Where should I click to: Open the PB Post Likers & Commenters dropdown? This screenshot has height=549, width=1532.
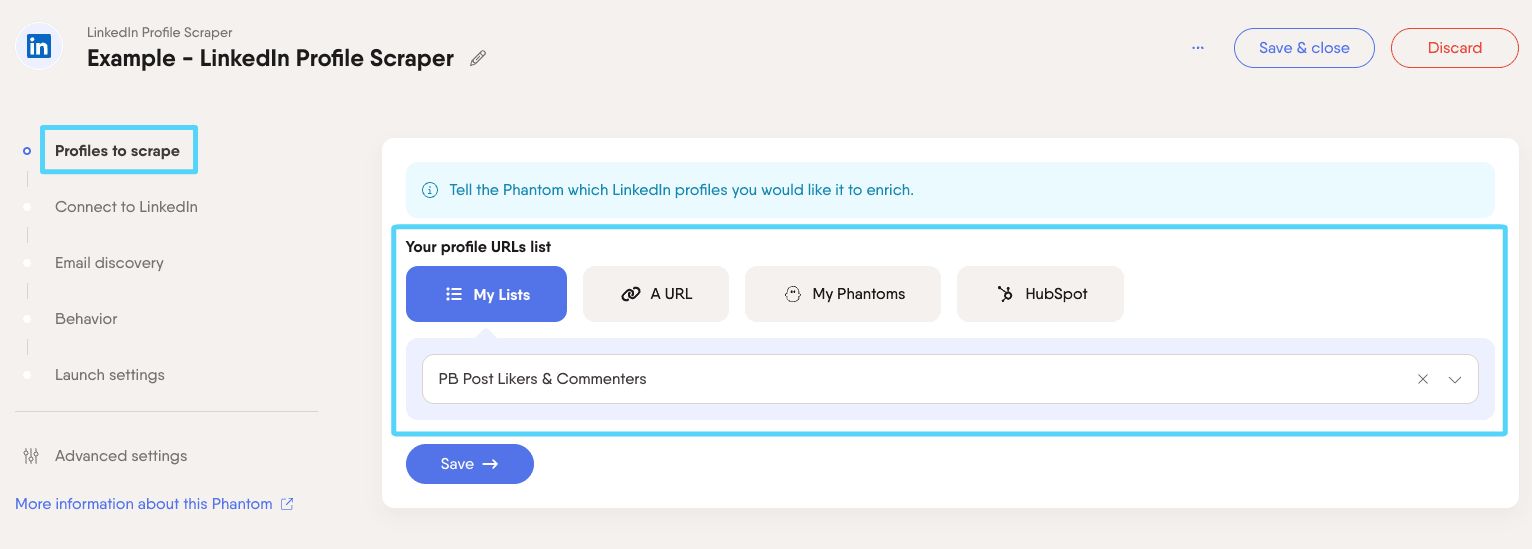point(950,379)
